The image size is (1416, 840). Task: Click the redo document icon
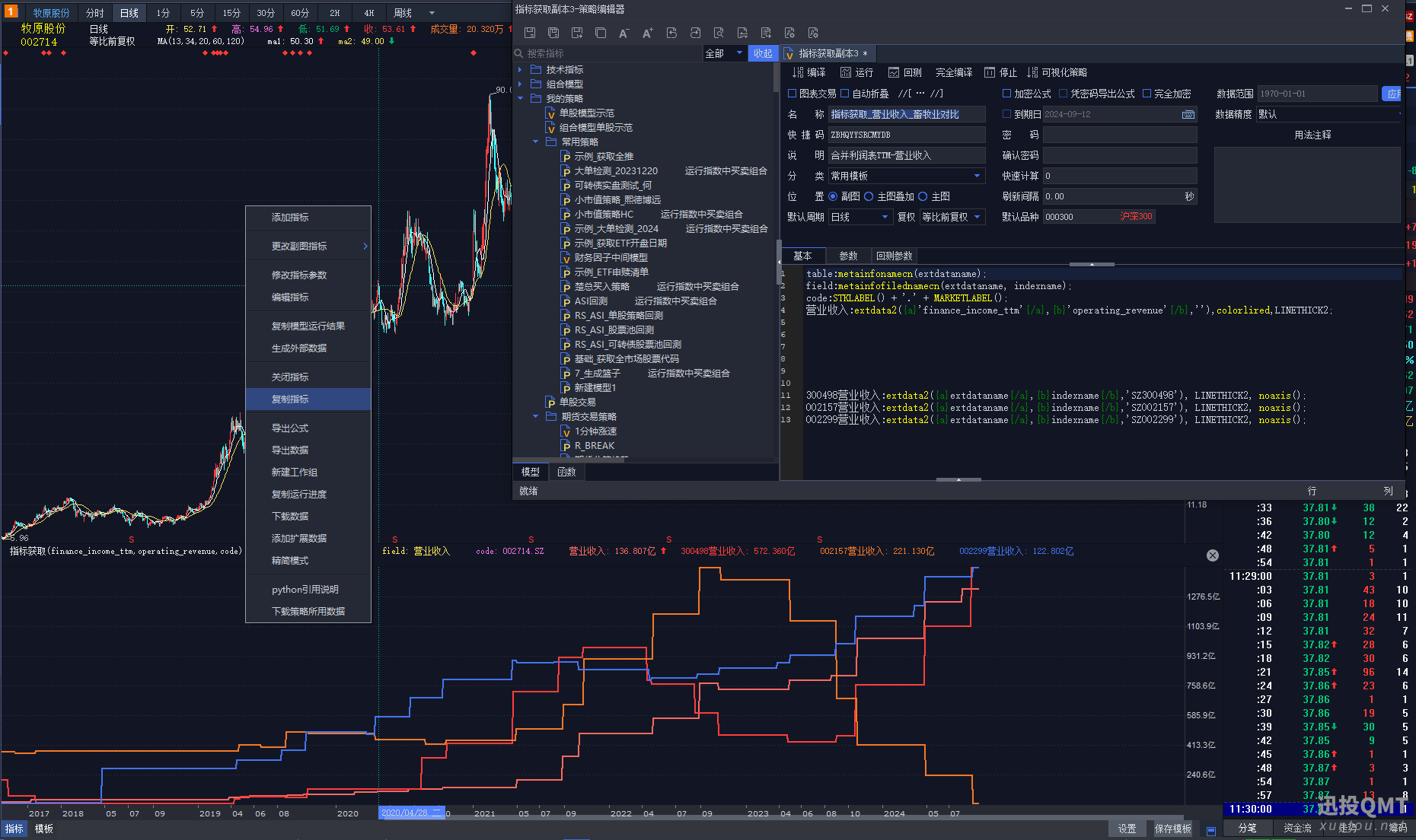pyautogui.click(x=695, y=33)
